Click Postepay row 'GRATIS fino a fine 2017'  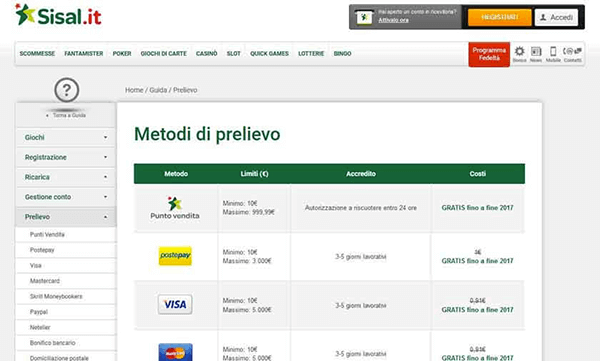pos(478,261)
